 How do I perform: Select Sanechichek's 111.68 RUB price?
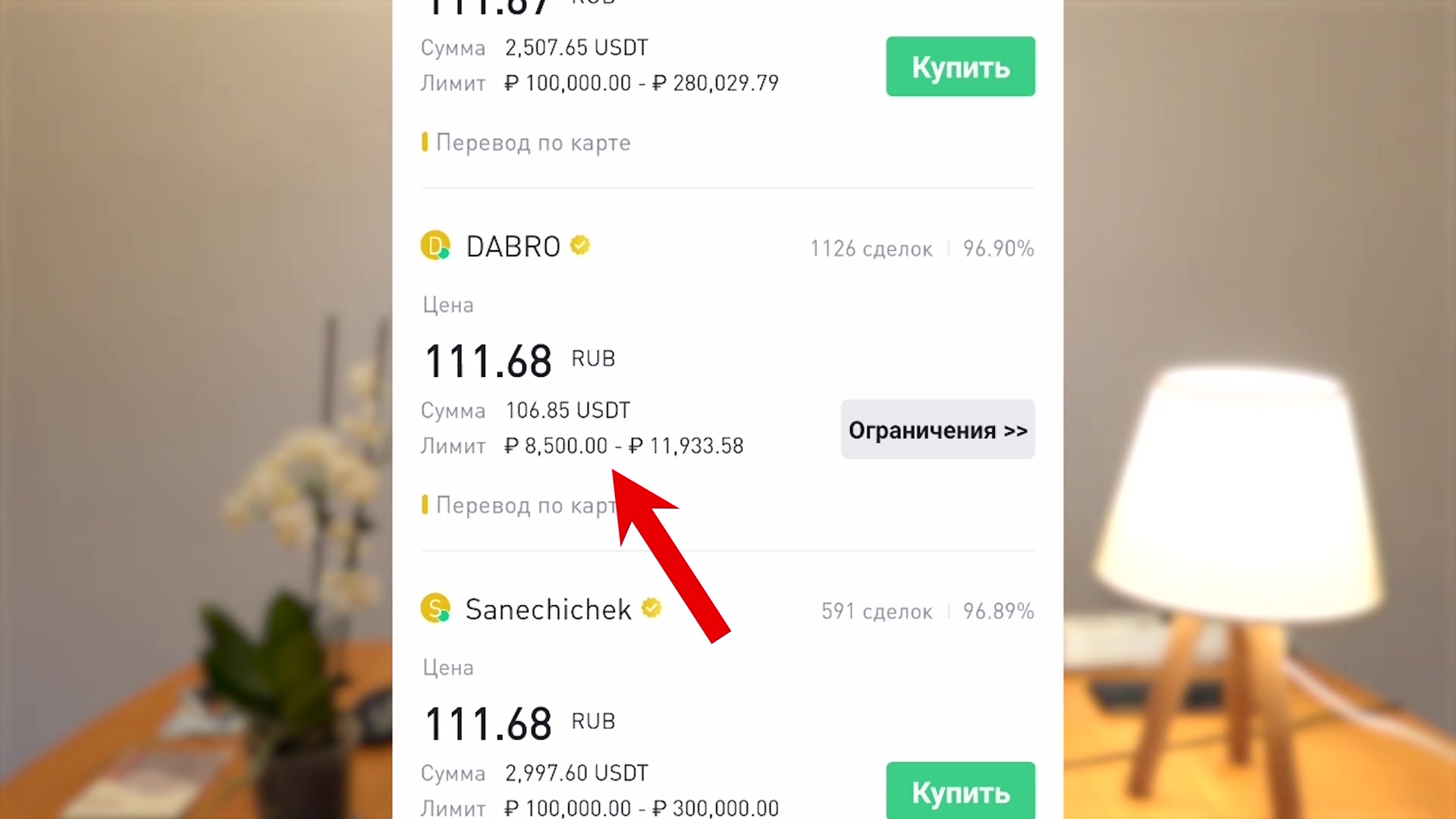click(519, 723)
